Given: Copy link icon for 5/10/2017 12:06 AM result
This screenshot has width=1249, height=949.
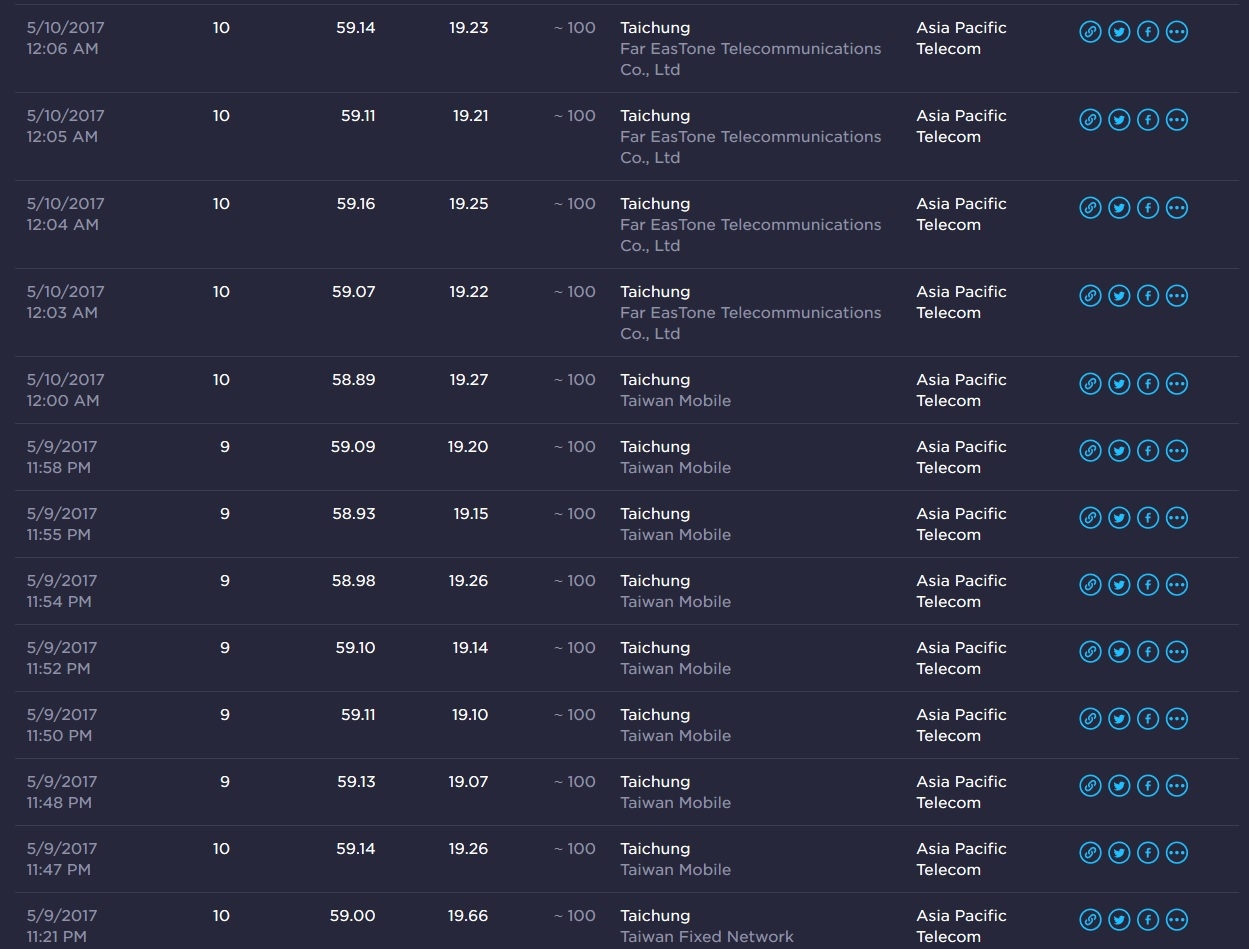Looking at the screenshot, I should [1090, 32].
